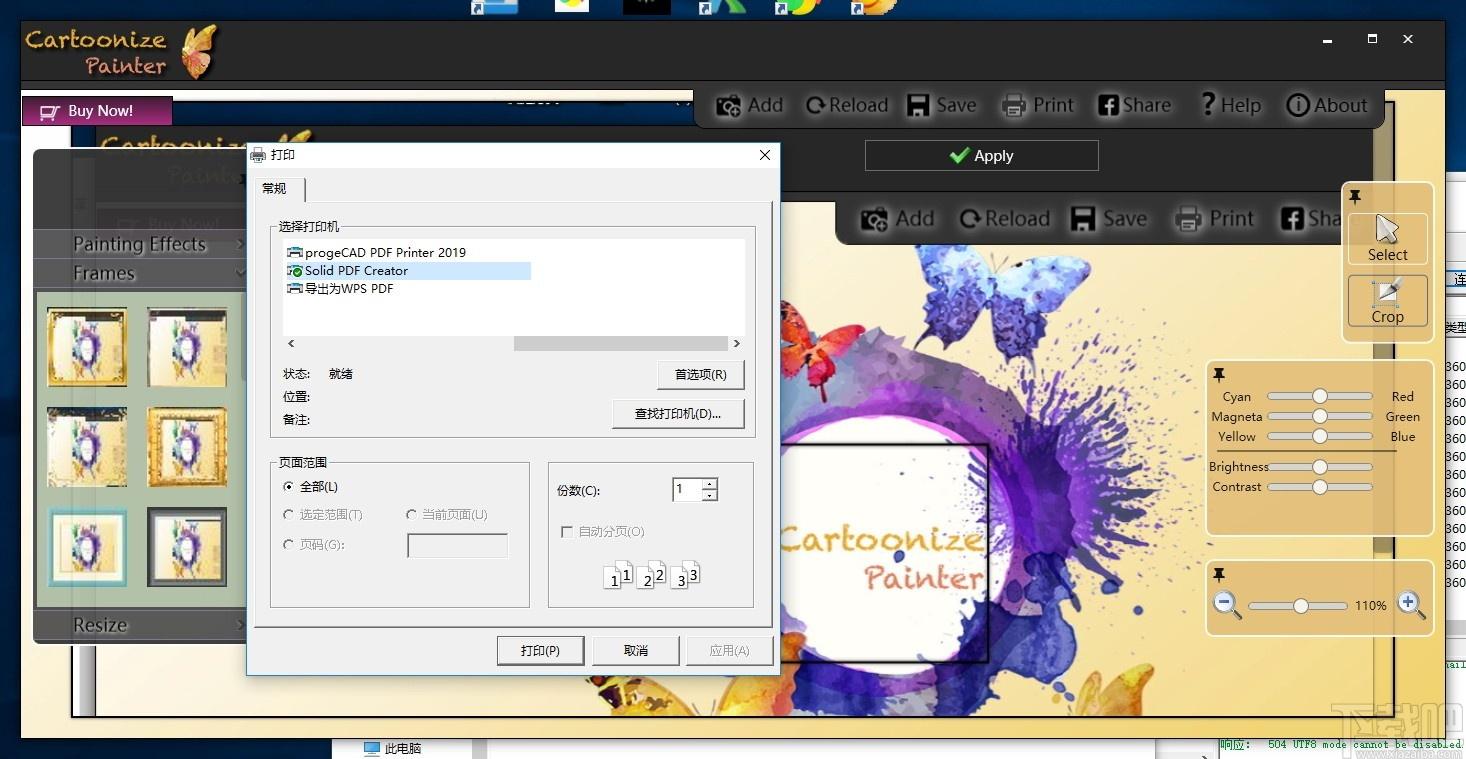Click the Apply checkmark button
The height and width of the screenshot is (759, 1466).
coord(981,156)
